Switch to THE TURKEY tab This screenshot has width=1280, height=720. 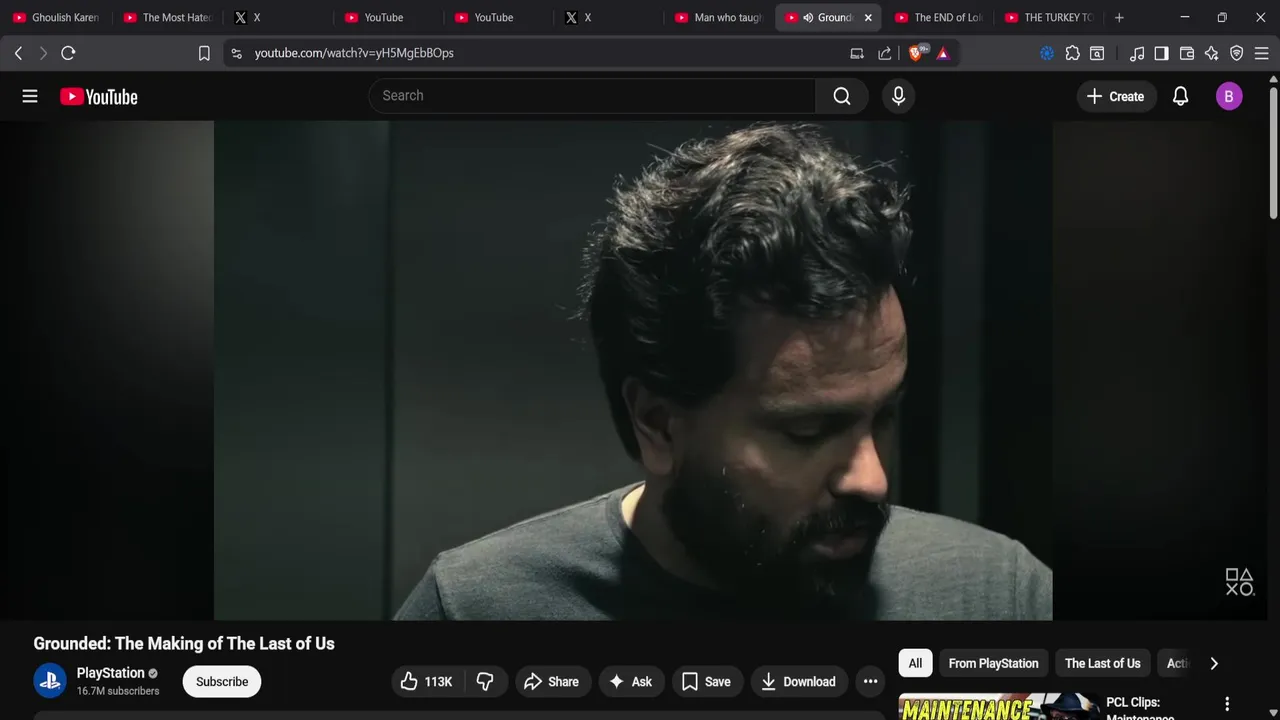(1048, 18)
